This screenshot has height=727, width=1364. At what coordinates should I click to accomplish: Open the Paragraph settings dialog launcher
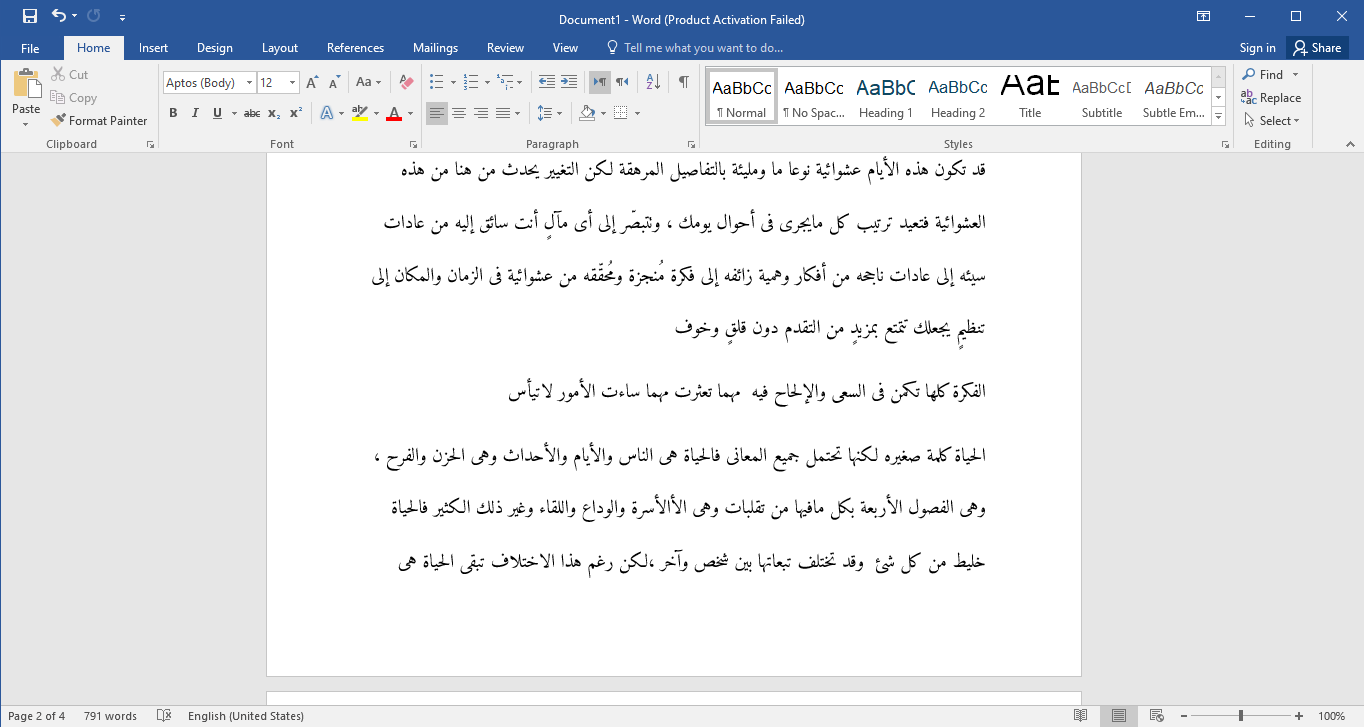(691, 145)
